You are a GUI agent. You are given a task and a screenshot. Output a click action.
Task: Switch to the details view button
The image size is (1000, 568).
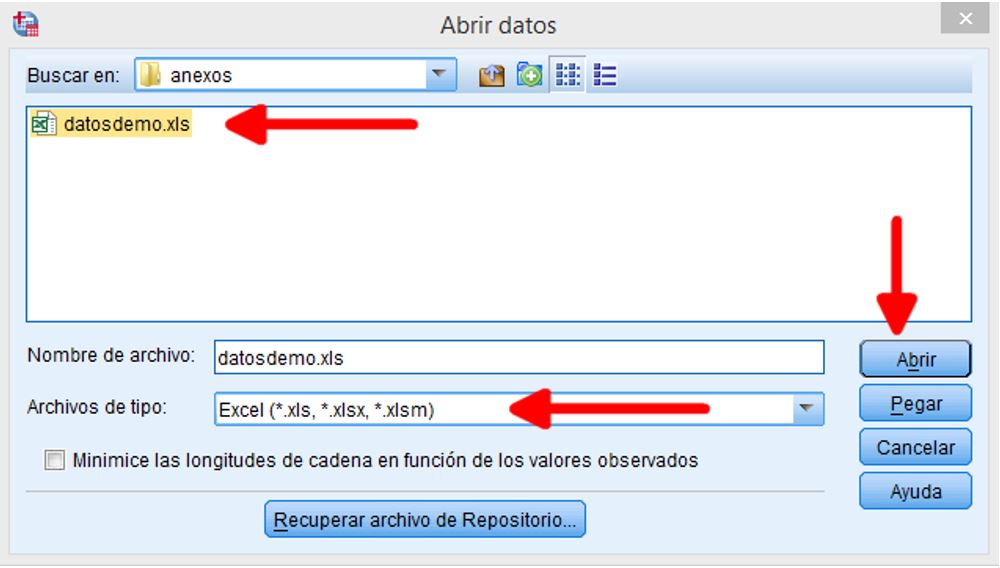coord(605,75)
